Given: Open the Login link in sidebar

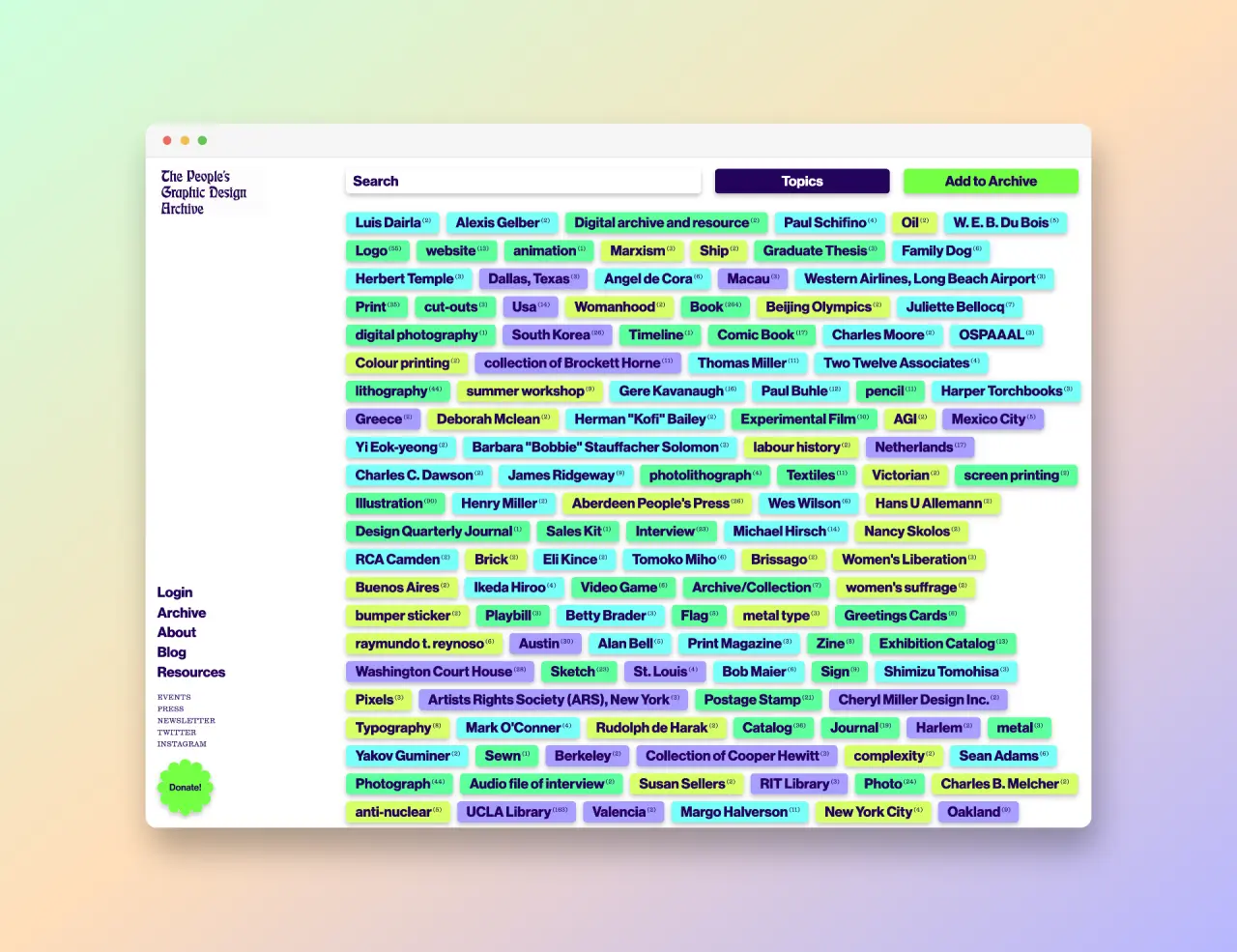Looking at the screenshot, I should 175,592.
